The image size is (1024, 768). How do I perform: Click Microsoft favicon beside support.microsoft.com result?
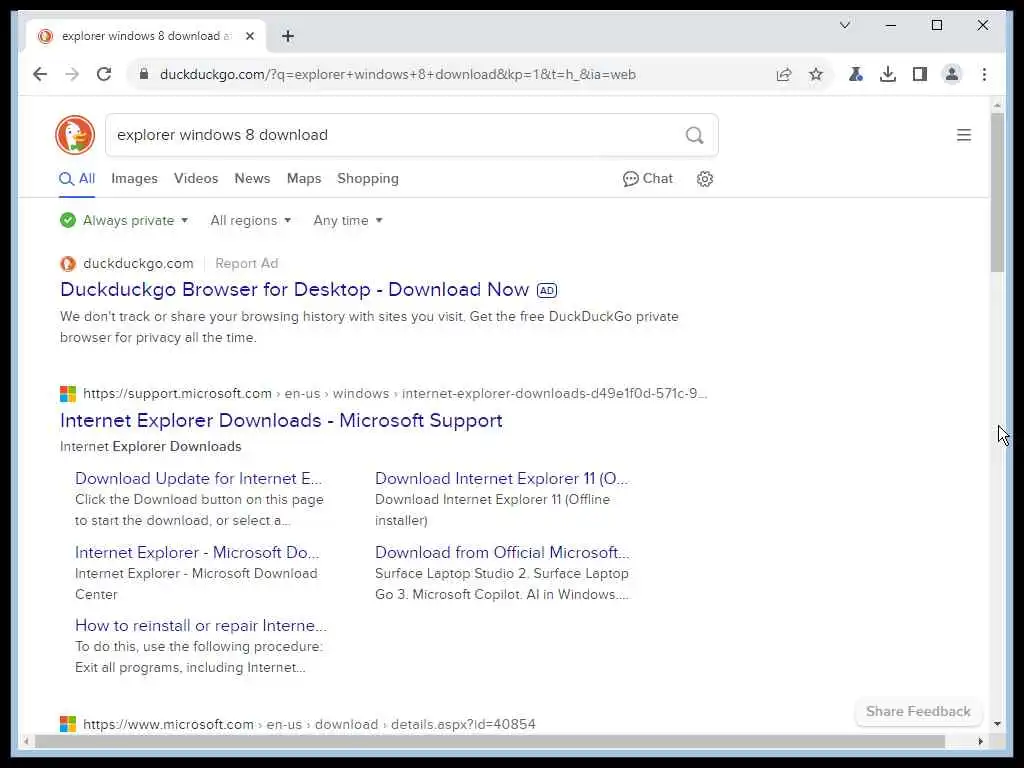coord(68,394)
